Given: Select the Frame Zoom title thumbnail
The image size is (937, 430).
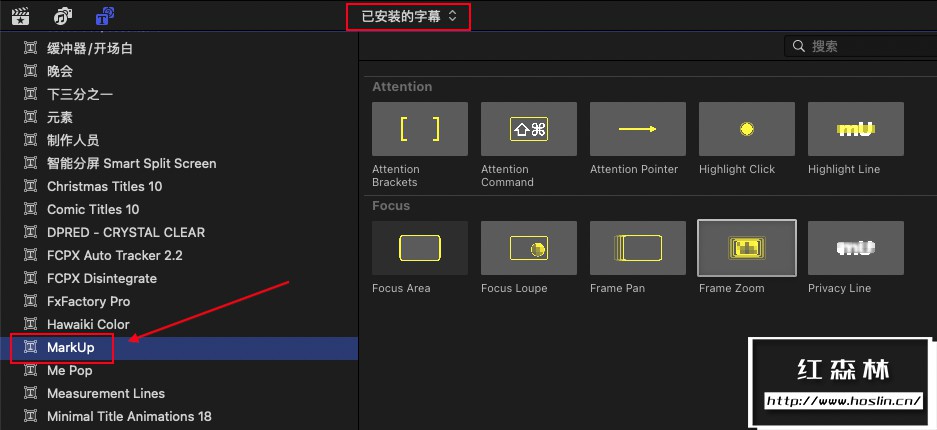Looking at the screenshot, I should [x=747, y=248].
